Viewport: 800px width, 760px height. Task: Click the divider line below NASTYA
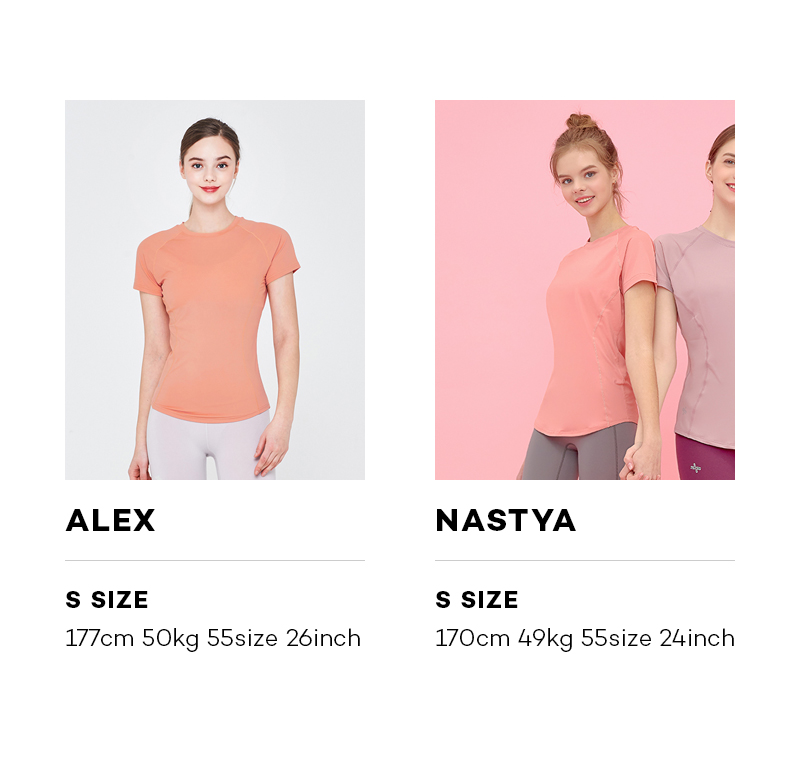[x=585, y=560]
